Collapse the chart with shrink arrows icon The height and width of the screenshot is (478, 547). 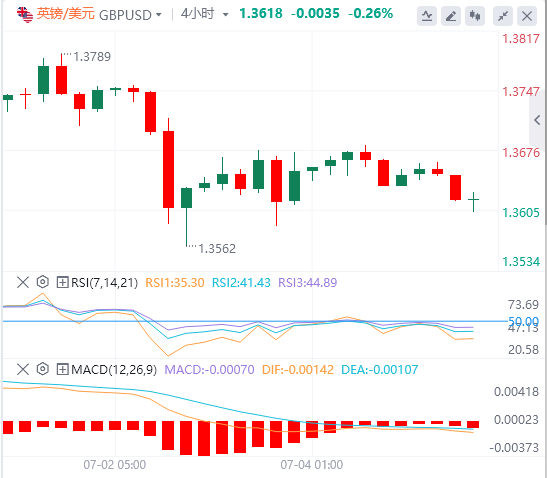(x=503, y=16)
